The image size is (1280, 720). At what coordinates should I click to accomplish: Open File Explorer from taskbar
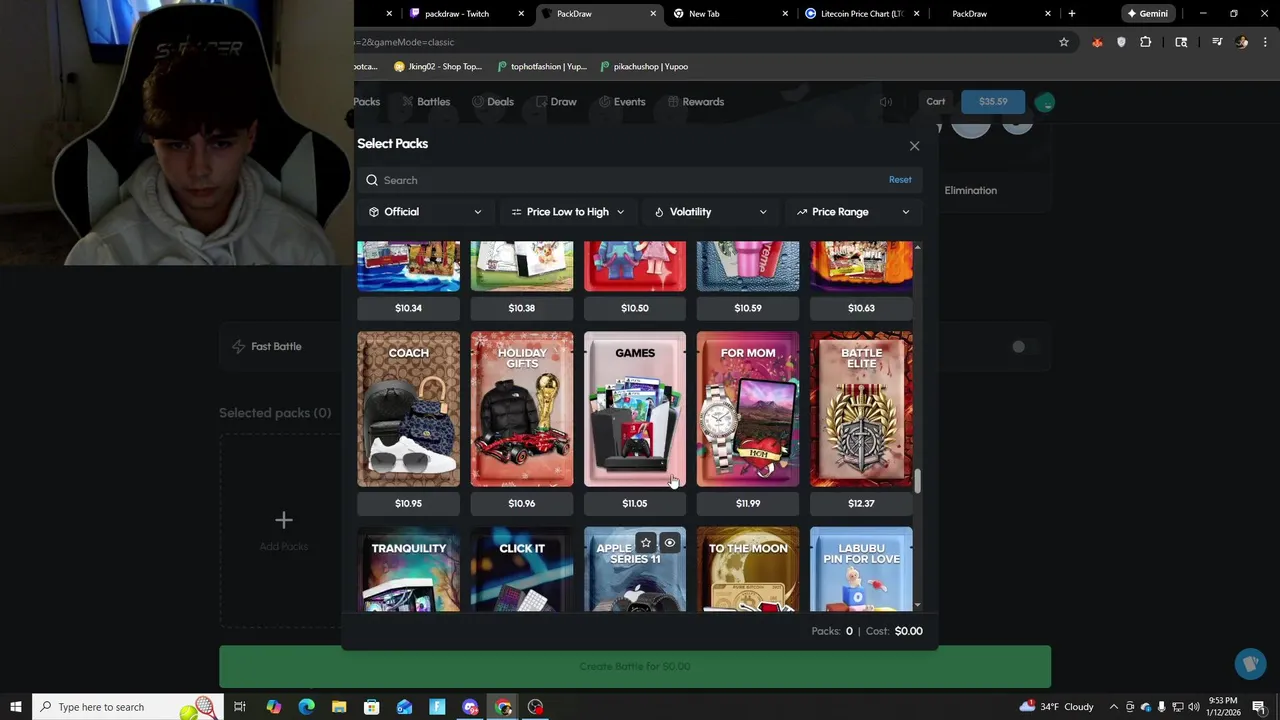click(x=339, y=707)
